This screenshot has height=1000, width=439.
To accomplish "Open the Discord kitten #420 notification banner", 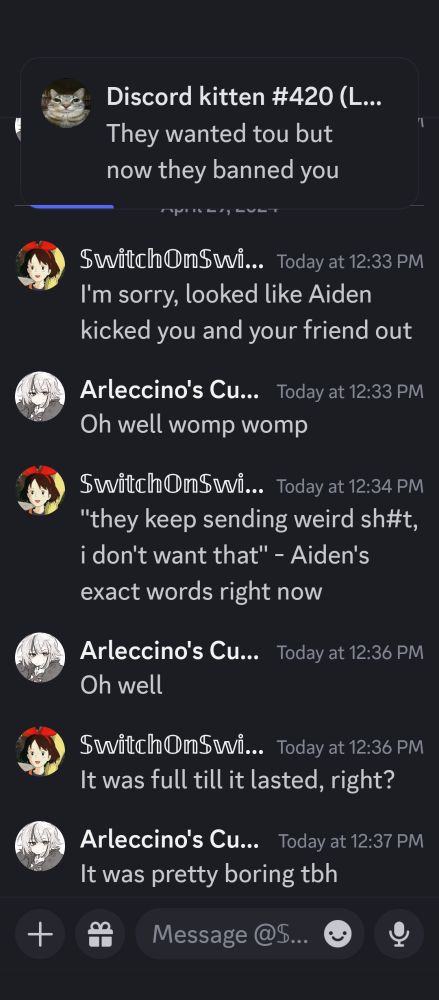I will (220, 133).
